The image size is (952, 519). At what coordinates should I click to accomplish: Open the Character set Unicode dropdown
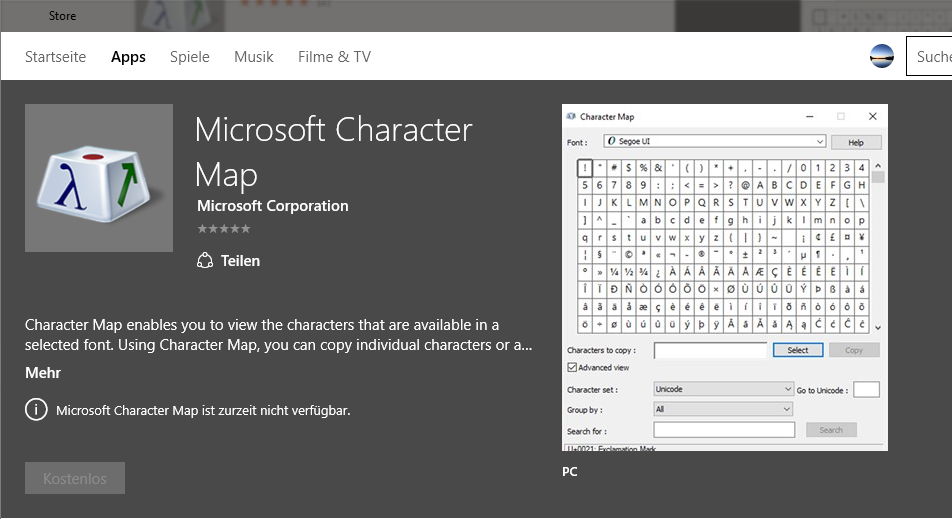723,389
